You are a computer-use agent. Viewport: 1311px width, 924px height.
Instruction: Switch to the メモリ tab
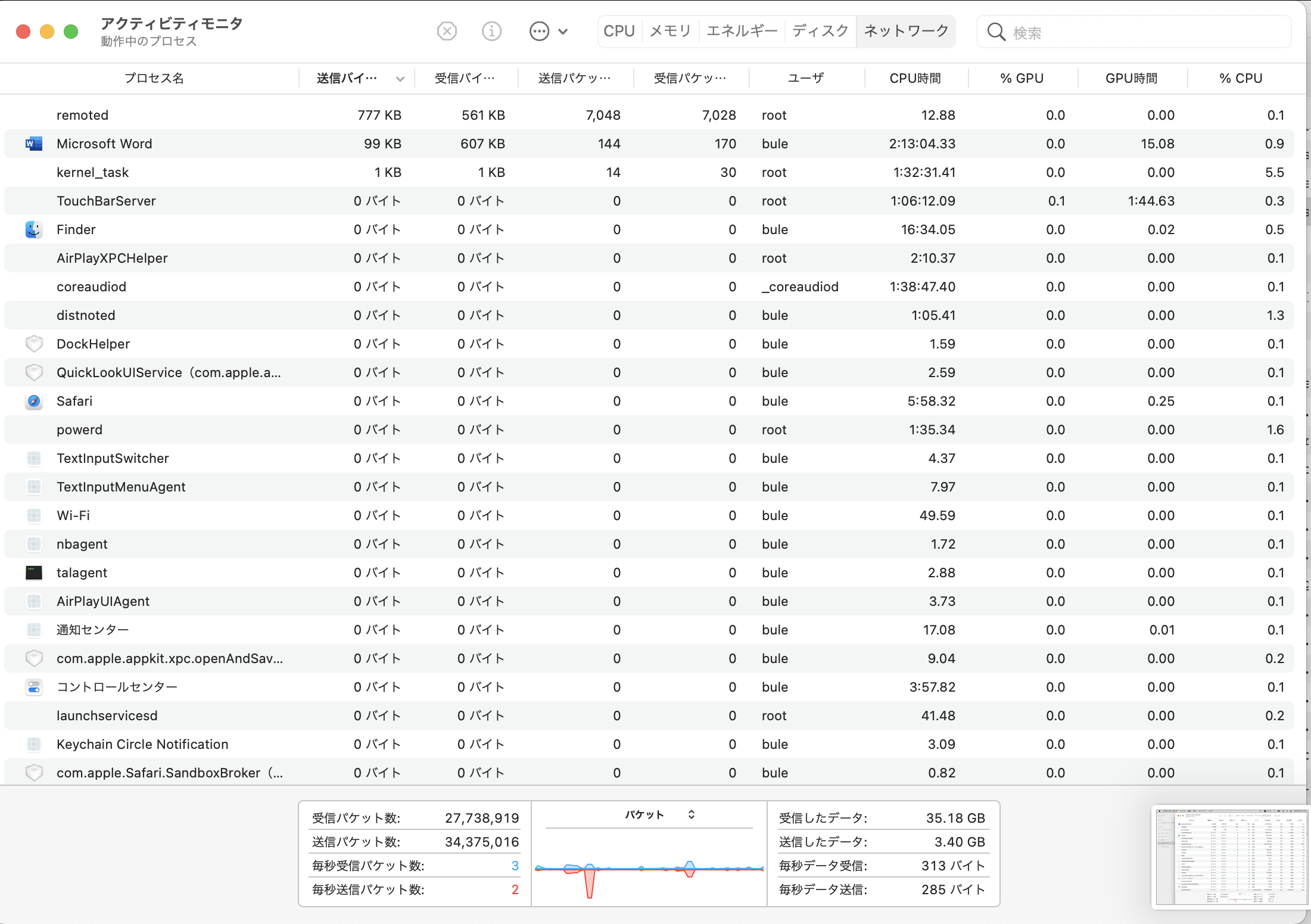tap(670, 31)
